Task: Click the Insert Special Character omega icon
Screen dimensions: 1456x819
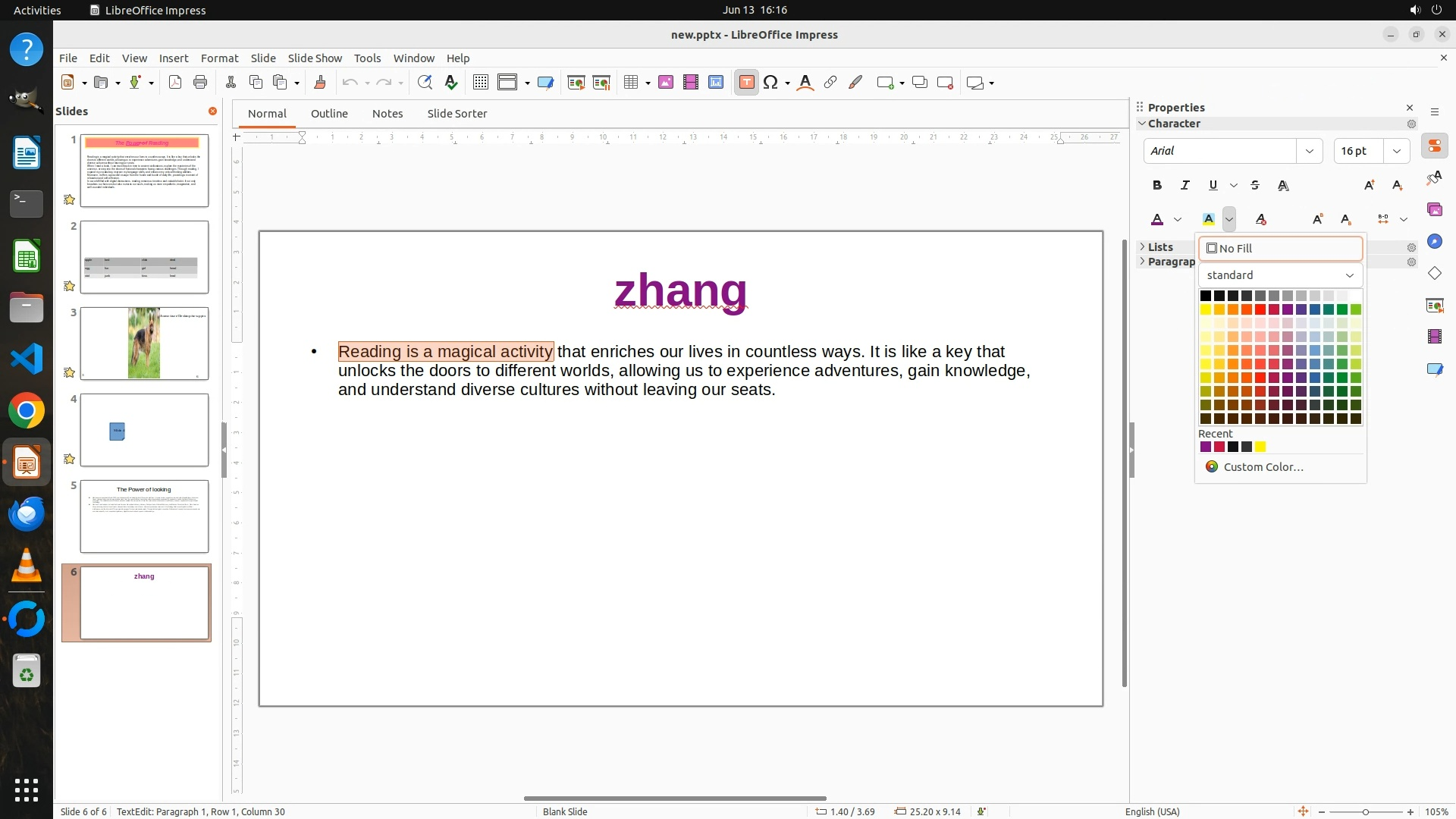Action: pyautogui.click(x=770, y=83)
